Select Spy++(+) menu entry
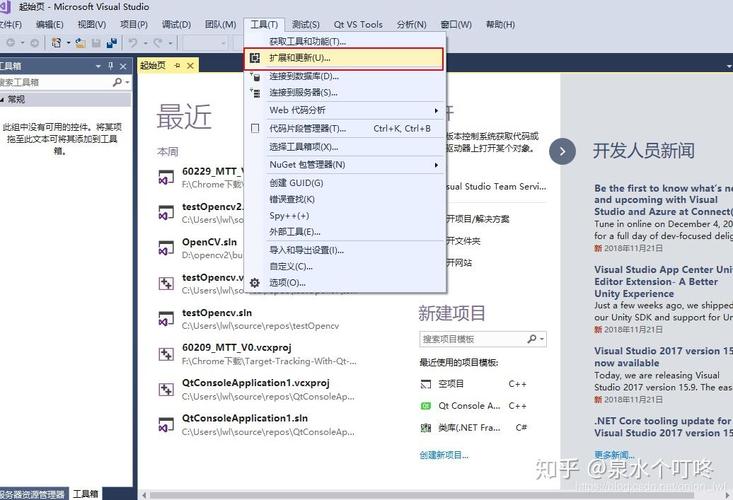 click(x=345, y=215)
